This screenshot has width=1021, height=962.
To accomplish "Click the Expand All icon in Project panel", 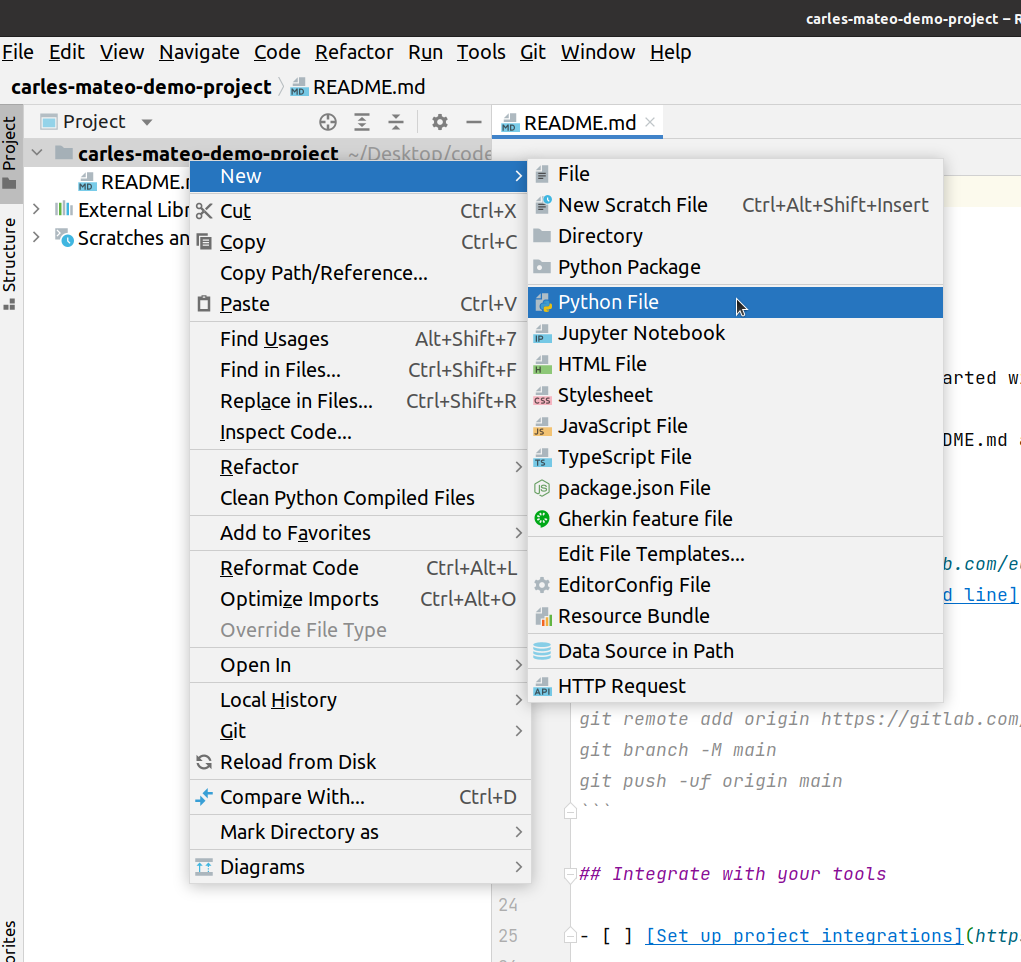I will (x=361, y=122).
